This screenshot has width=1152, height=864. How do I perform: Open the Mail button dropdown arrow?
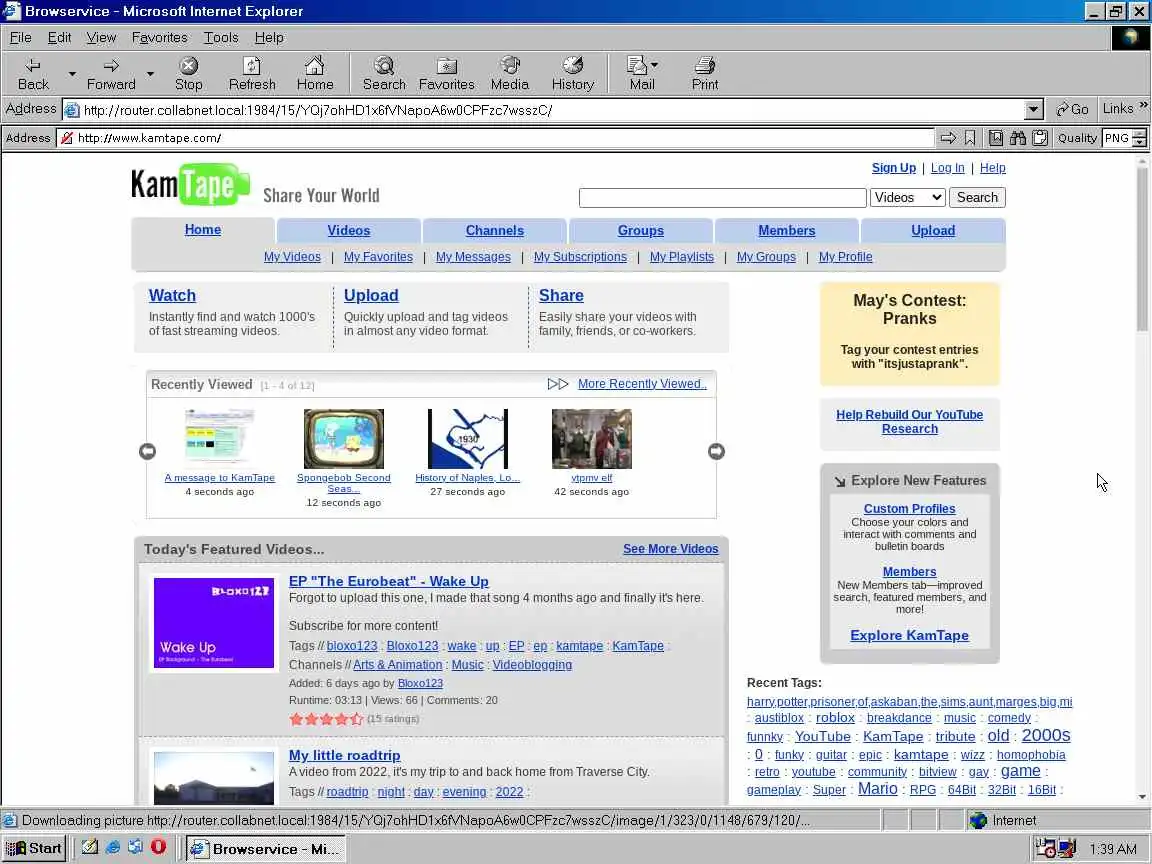(654, 65)
